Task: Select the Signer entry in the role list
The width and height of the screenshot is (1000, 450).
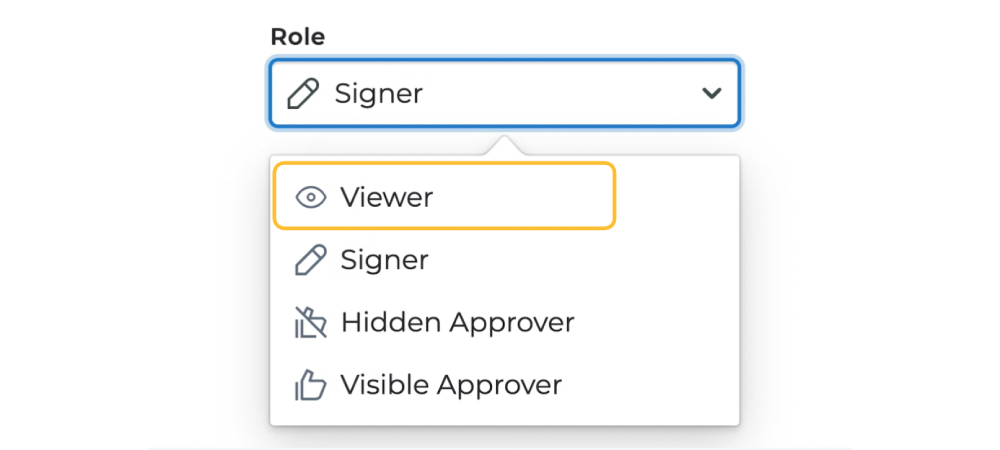Action: [384, 260]
